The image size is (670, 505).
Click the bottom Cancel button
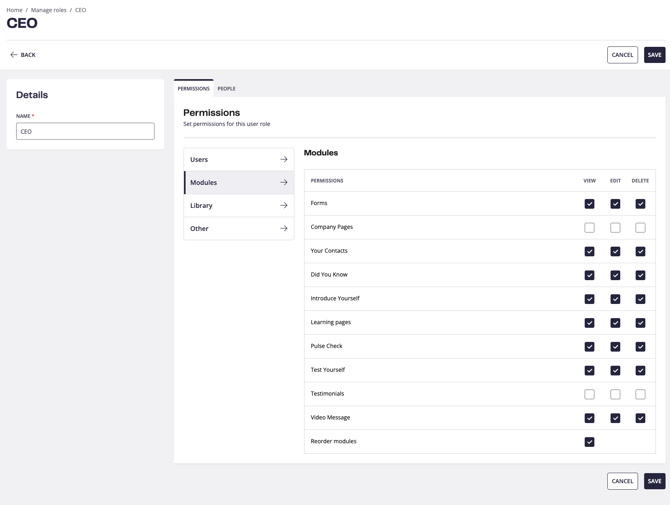[x=622, y=481]
